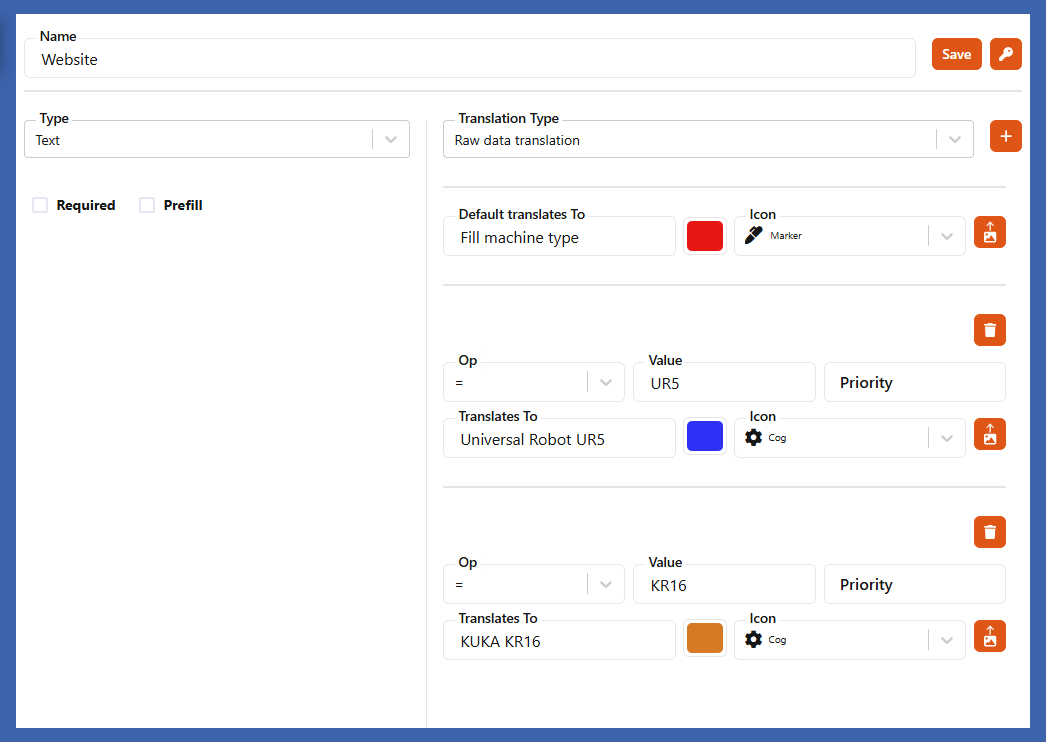1046x742 pixels.
Task: Click image upload icon for Universal Robot UR5
Action: pyautogui.click(x=989, y=434)
